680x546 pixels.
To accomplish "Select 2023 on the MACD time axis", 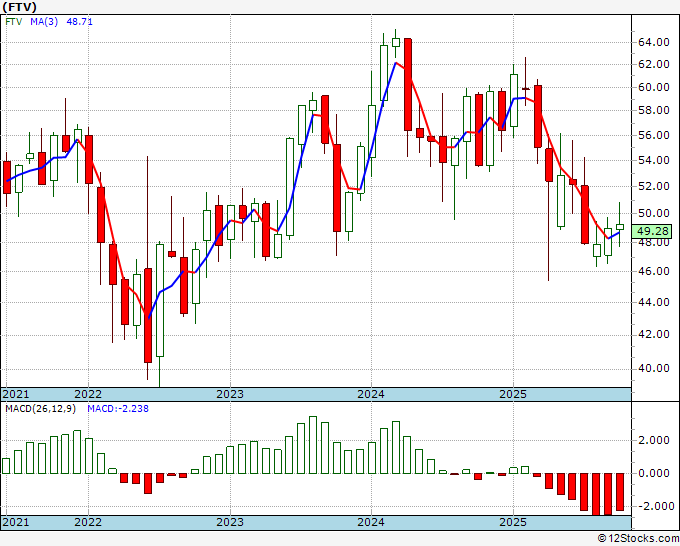I will pyautogui.click(x=230, y=522).
